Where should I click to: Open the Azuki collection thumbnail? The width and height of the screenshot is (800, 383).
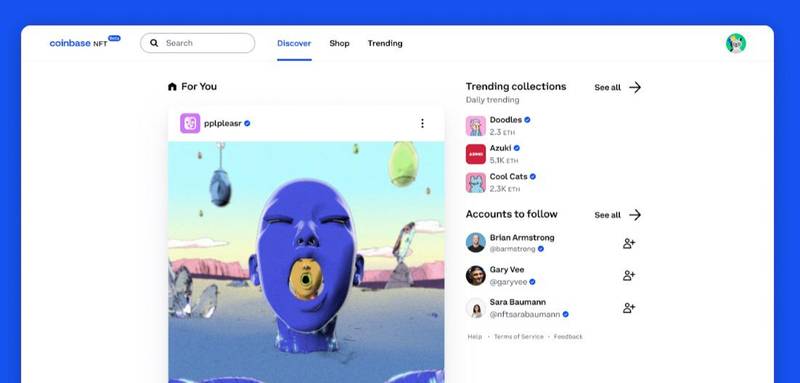476,154
